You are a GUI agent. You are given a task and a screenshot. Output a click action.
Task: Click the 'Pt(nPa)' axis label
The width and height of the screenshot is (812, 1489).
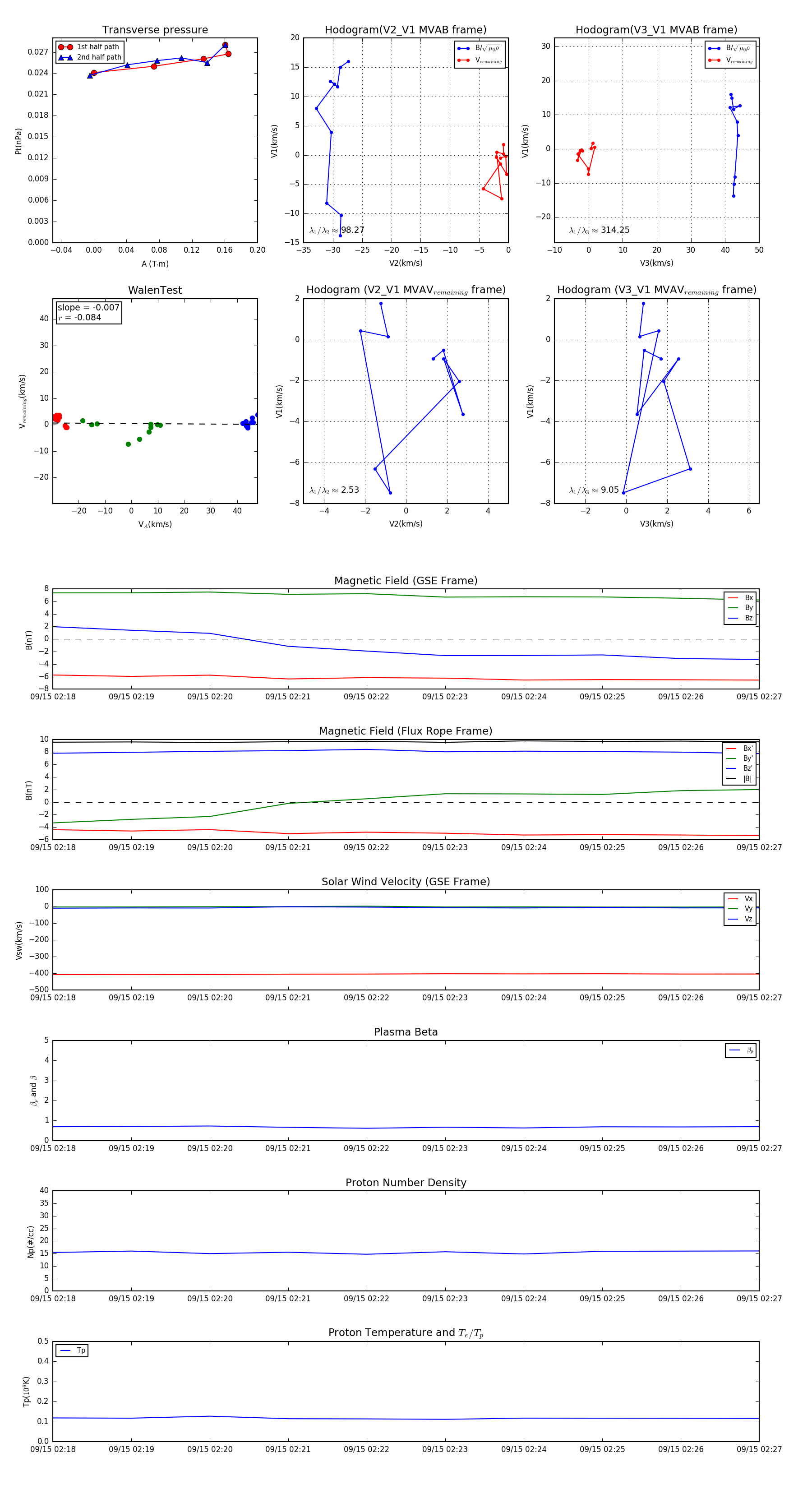pyautogui.click(x=18, y=141)
